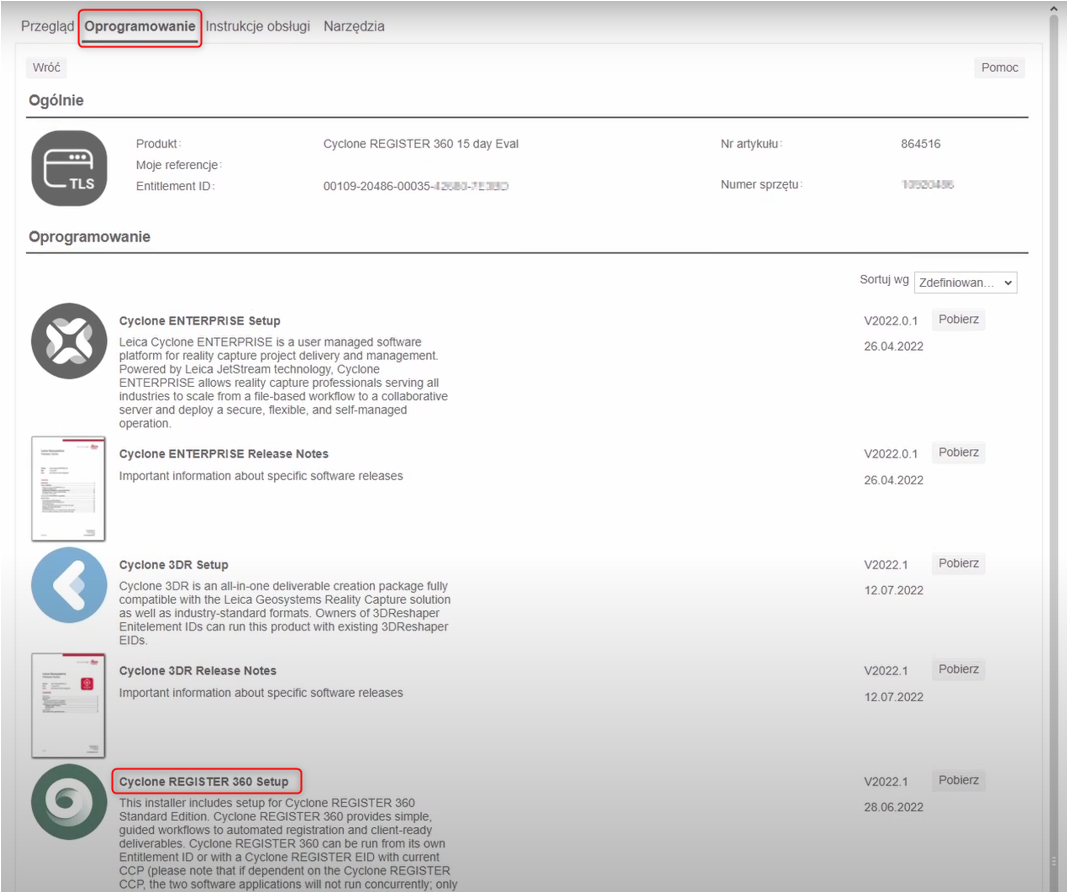This screenshot has width=1067, height=896.
Task: Open the Instrukcje obsługi tab
Action: (x=258, y=27)
